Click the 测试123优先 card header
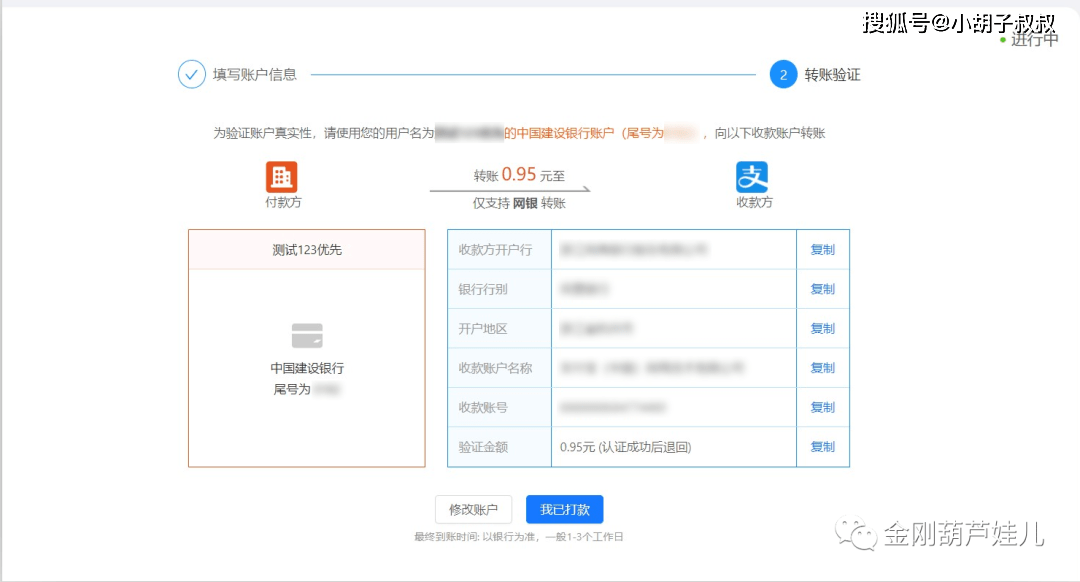Screen dimensions: 1080x582 [x=307, y=250]
